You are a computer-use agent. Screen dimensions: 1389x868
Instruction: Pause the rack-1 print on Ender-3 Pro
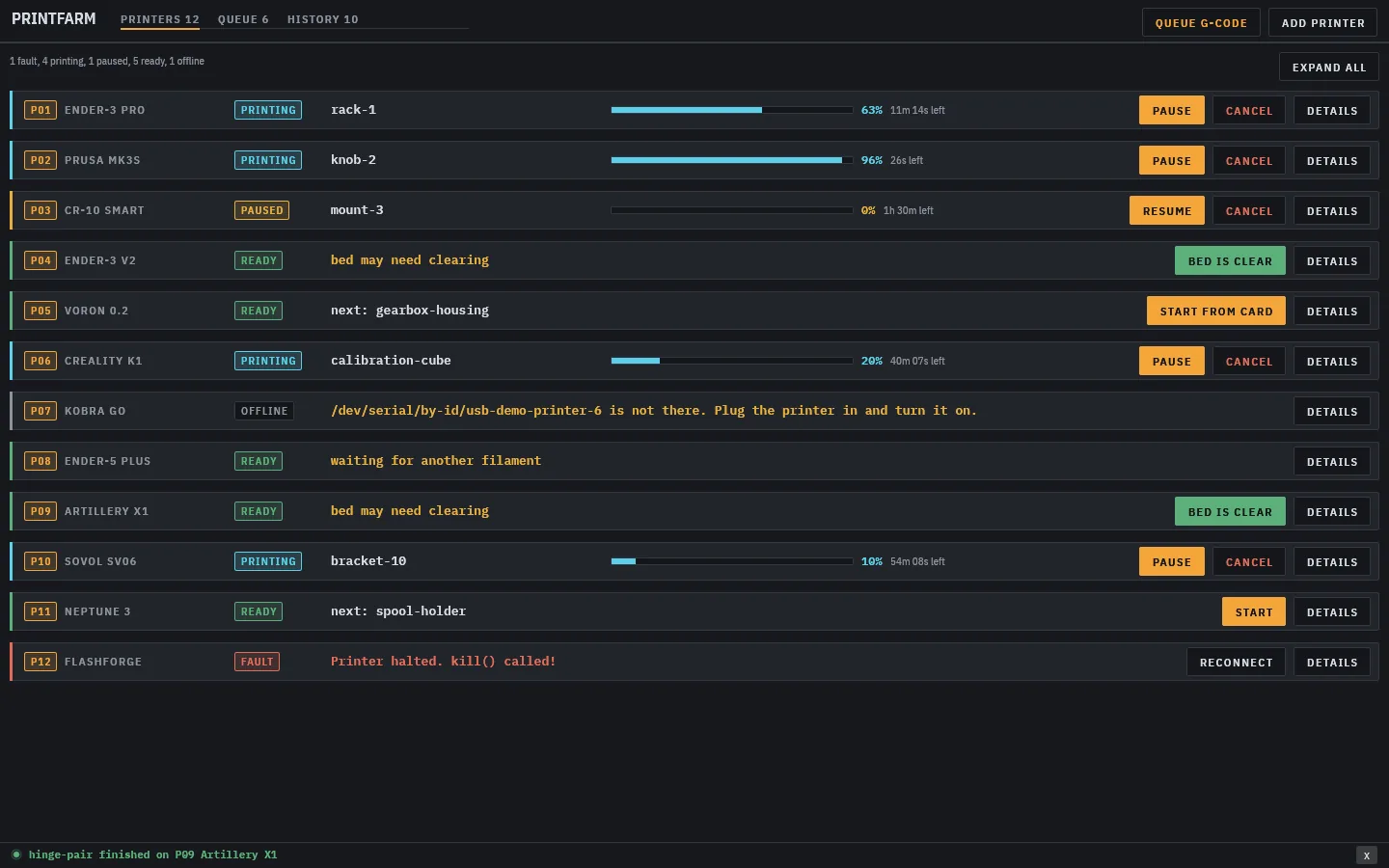[1171, 111]
